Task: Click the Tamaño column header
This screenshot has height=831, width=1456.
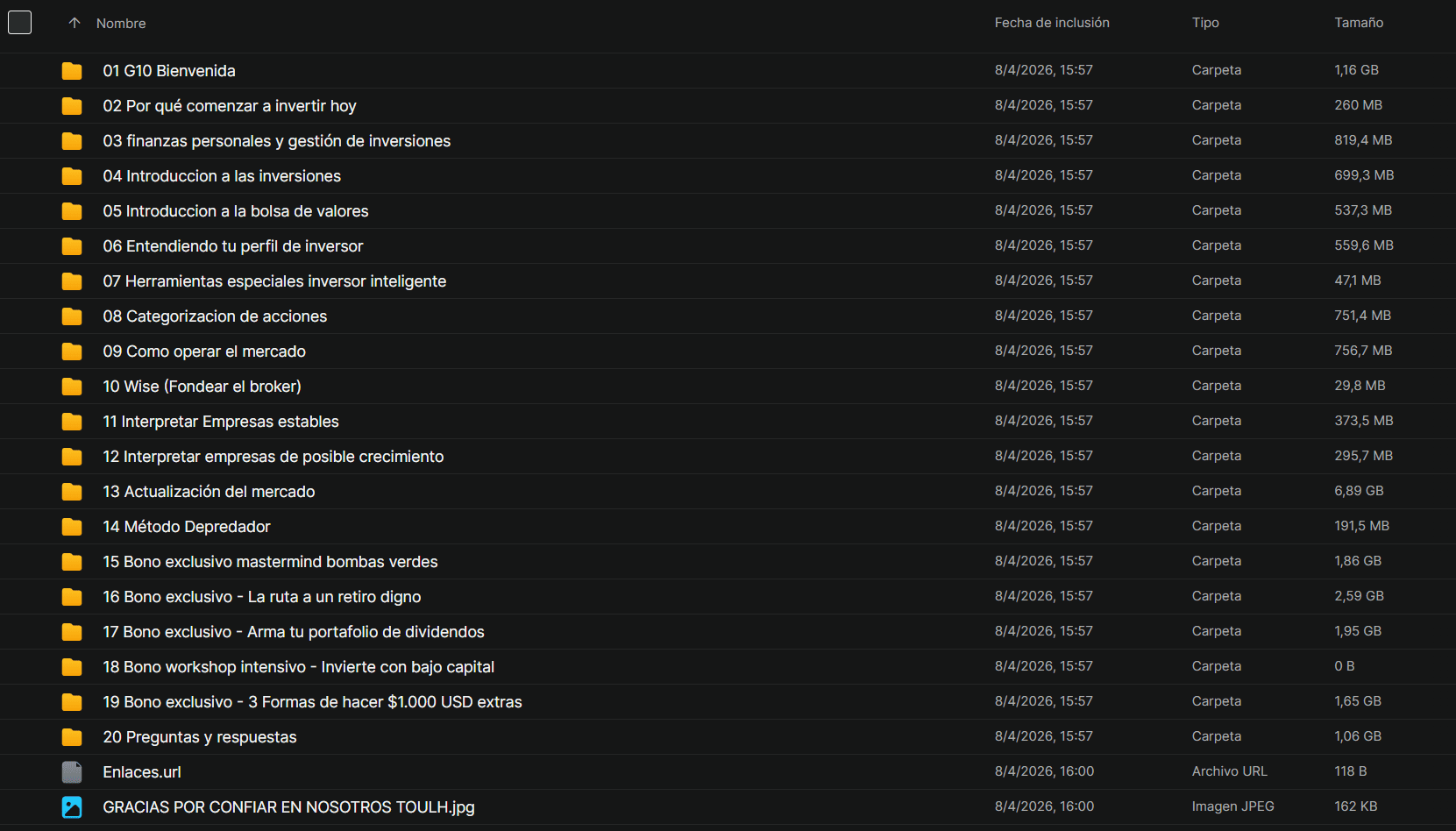Action: [1358, 23]
